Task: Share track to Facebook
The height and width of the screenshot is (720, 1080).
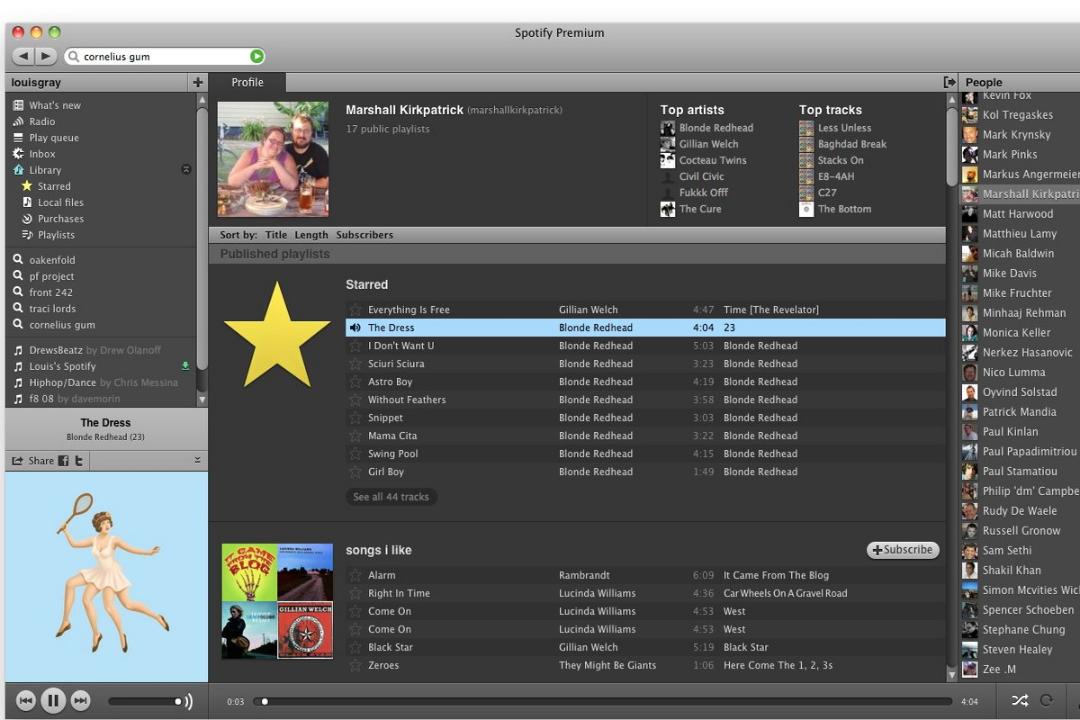Action: (x=63, y=460)
